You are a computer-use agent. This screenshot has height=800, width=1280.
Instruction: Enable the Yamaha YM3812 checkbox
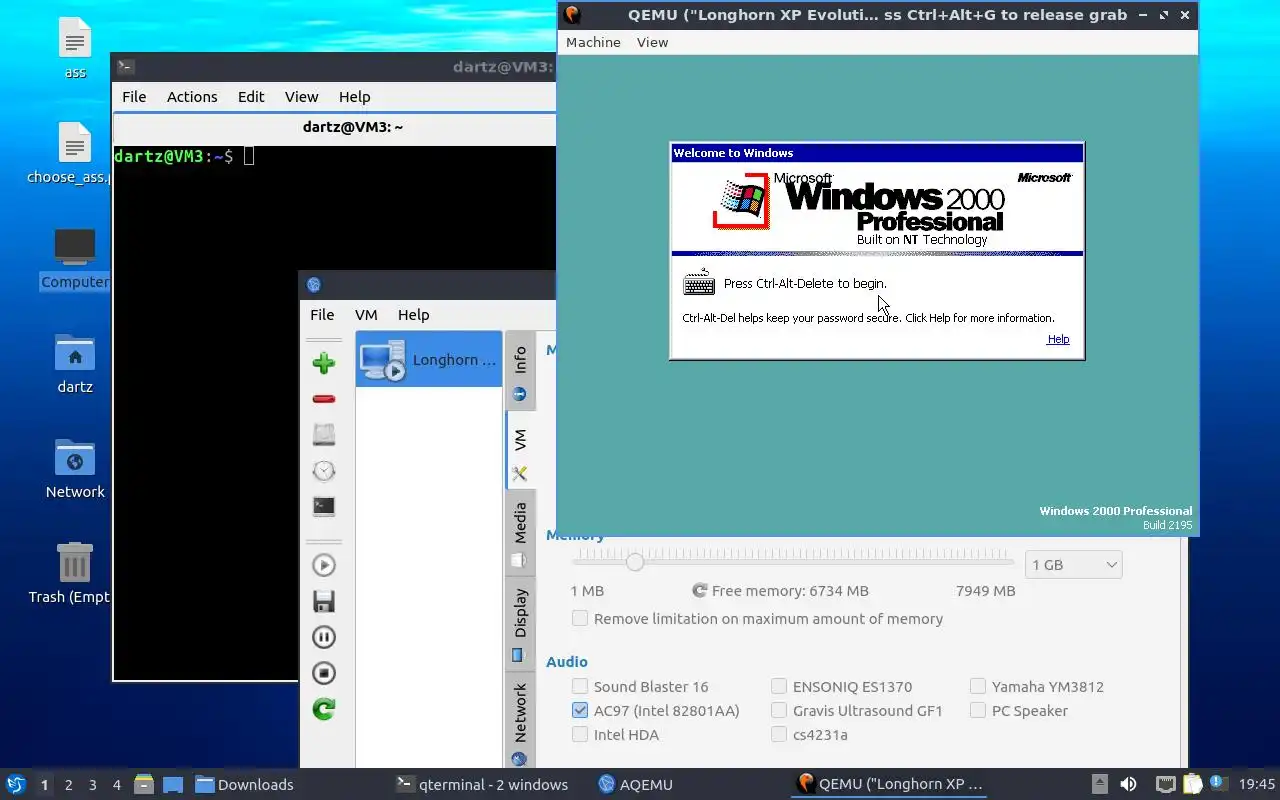coord(978,686)
